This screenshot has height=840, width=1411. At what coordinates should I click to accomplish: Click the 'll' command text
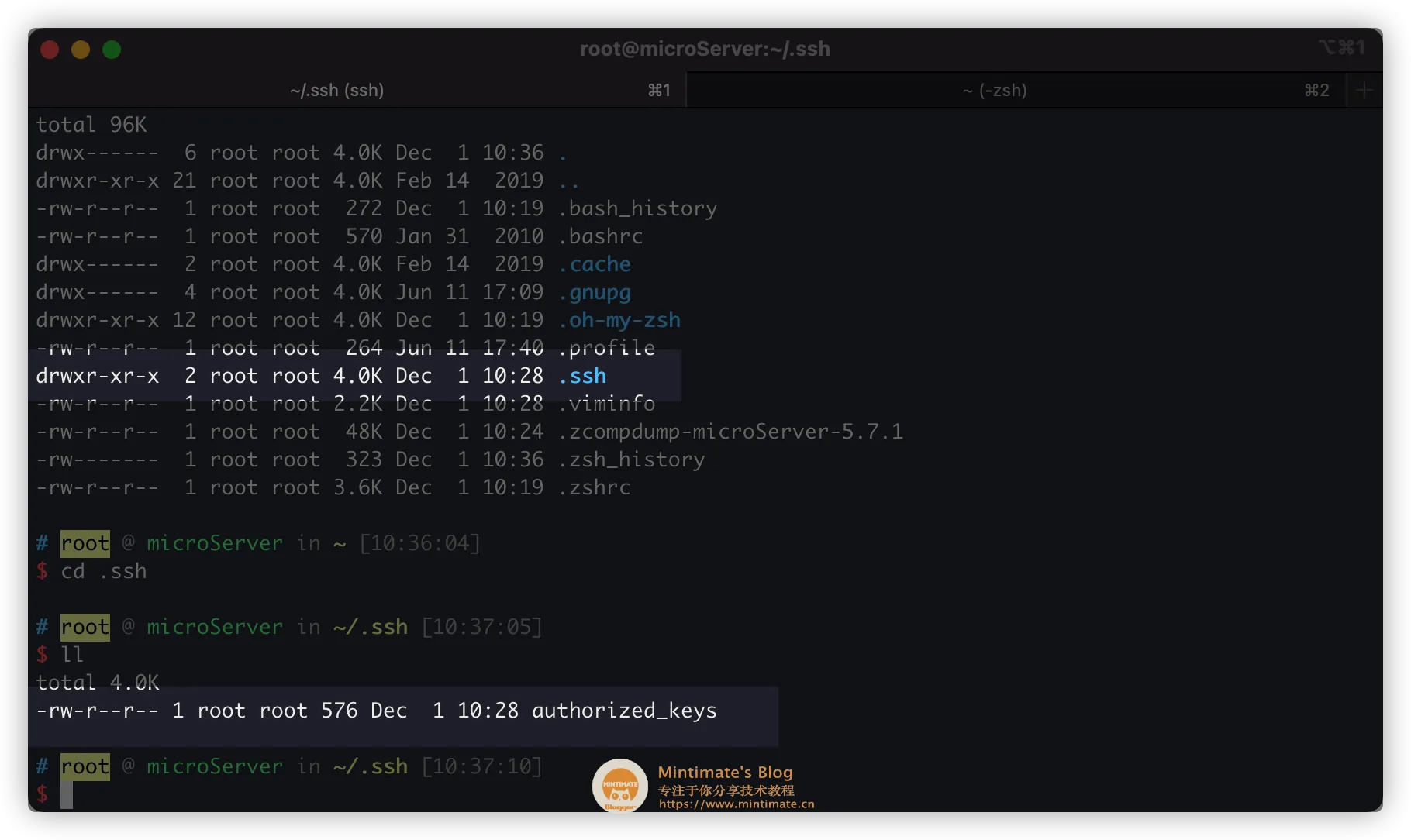click(72, 655)
